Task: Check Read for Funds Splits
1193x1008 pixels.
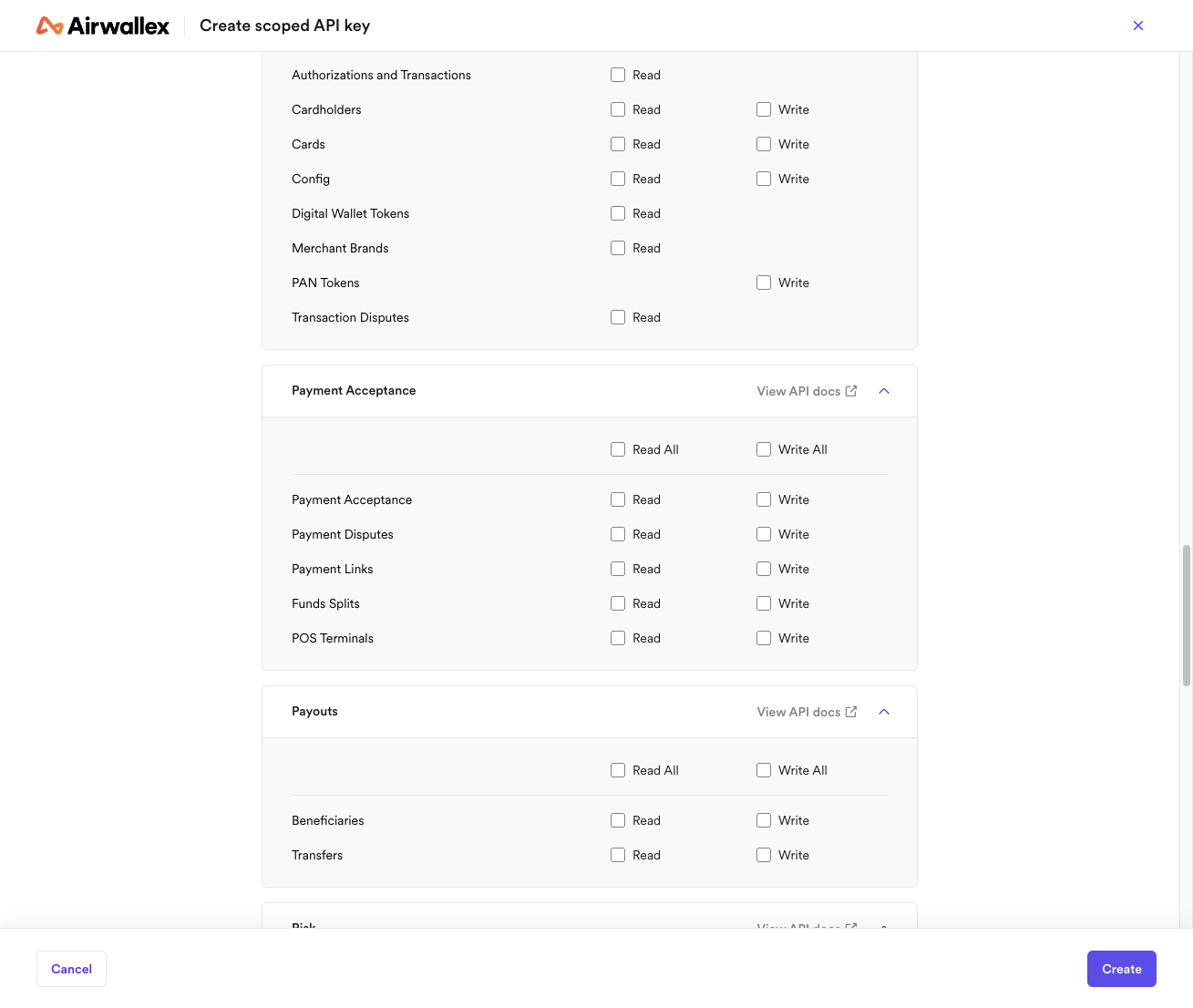Action: (618, 603)
